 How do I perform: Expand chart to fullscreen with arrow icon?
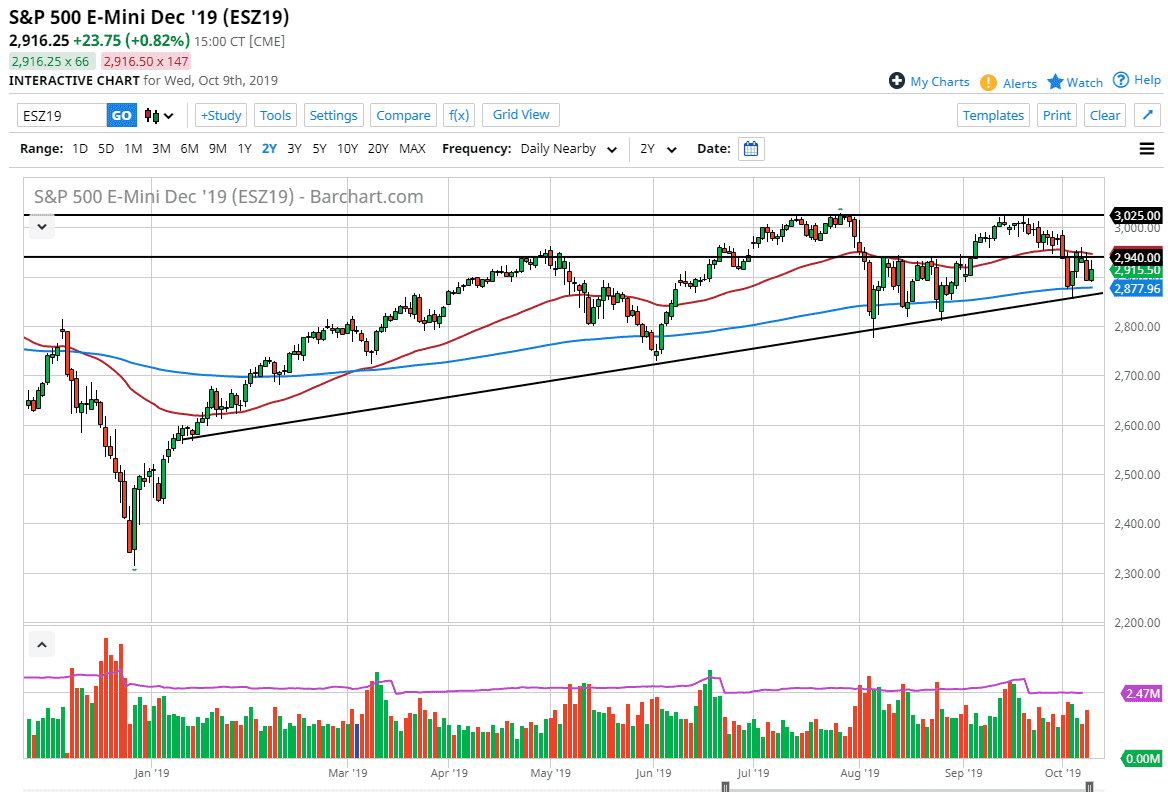pos(1147,115)
